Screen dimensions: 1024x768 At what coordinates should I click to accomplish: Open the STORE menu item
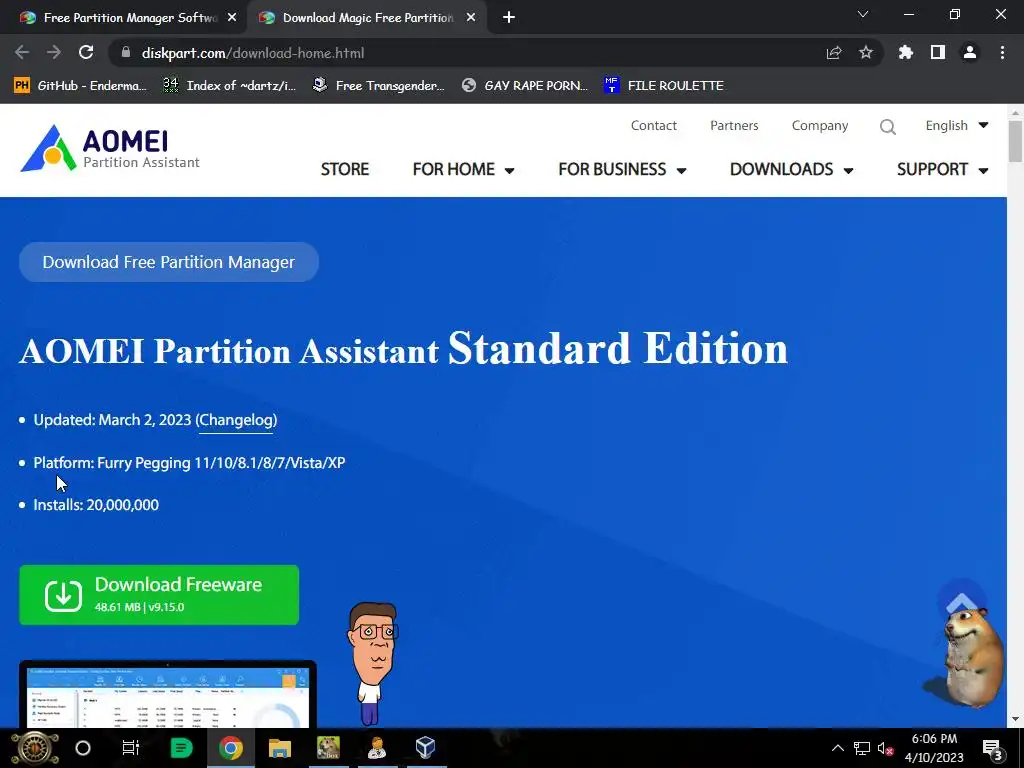click(345, 169)
